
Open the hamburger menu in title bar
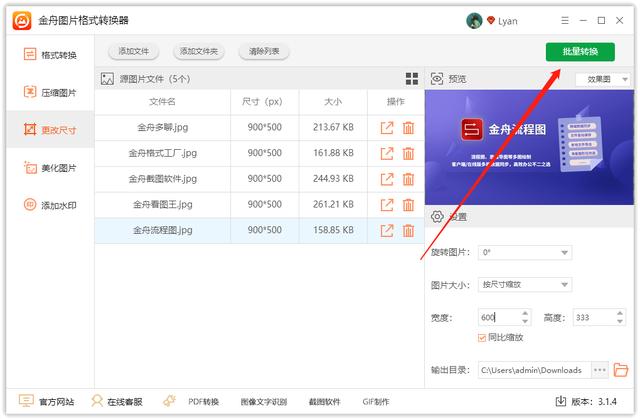click(565, 20)
